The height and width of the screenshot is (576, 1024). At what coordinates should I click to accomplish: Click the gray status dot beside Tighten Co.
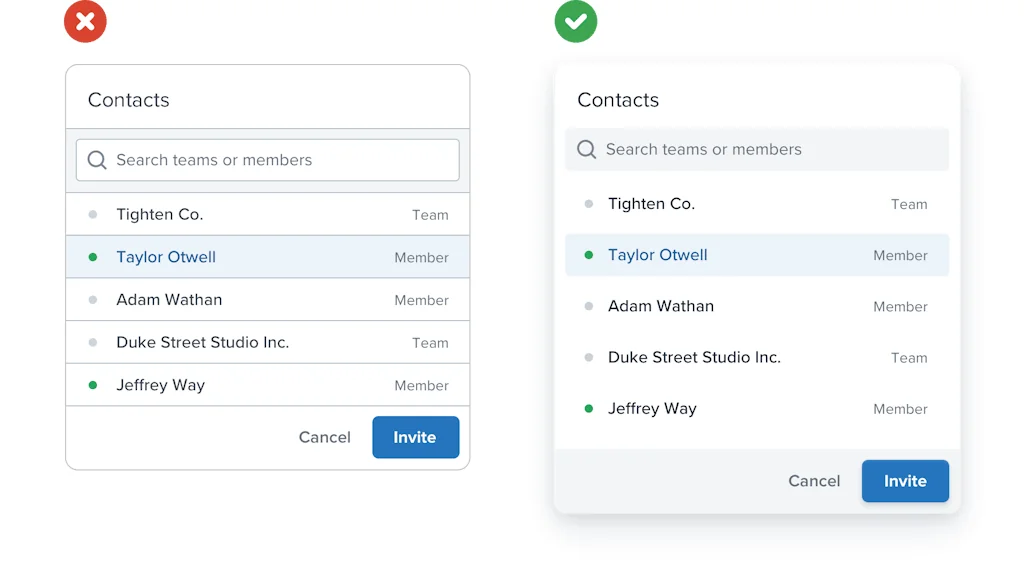pyautogui.click(x=93, y=213)
